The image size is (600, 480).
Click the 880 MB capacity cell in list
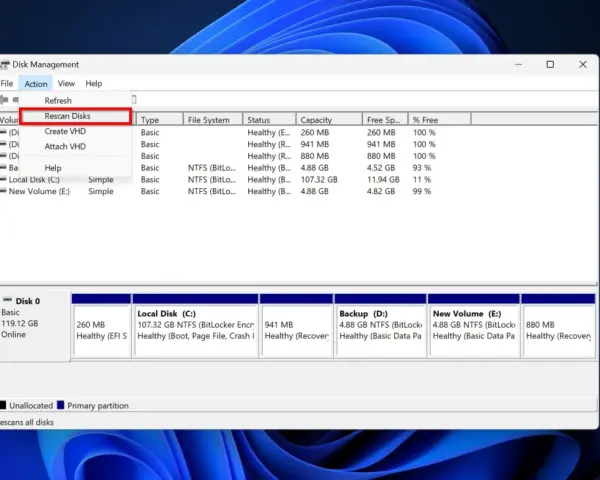point(315,156)
